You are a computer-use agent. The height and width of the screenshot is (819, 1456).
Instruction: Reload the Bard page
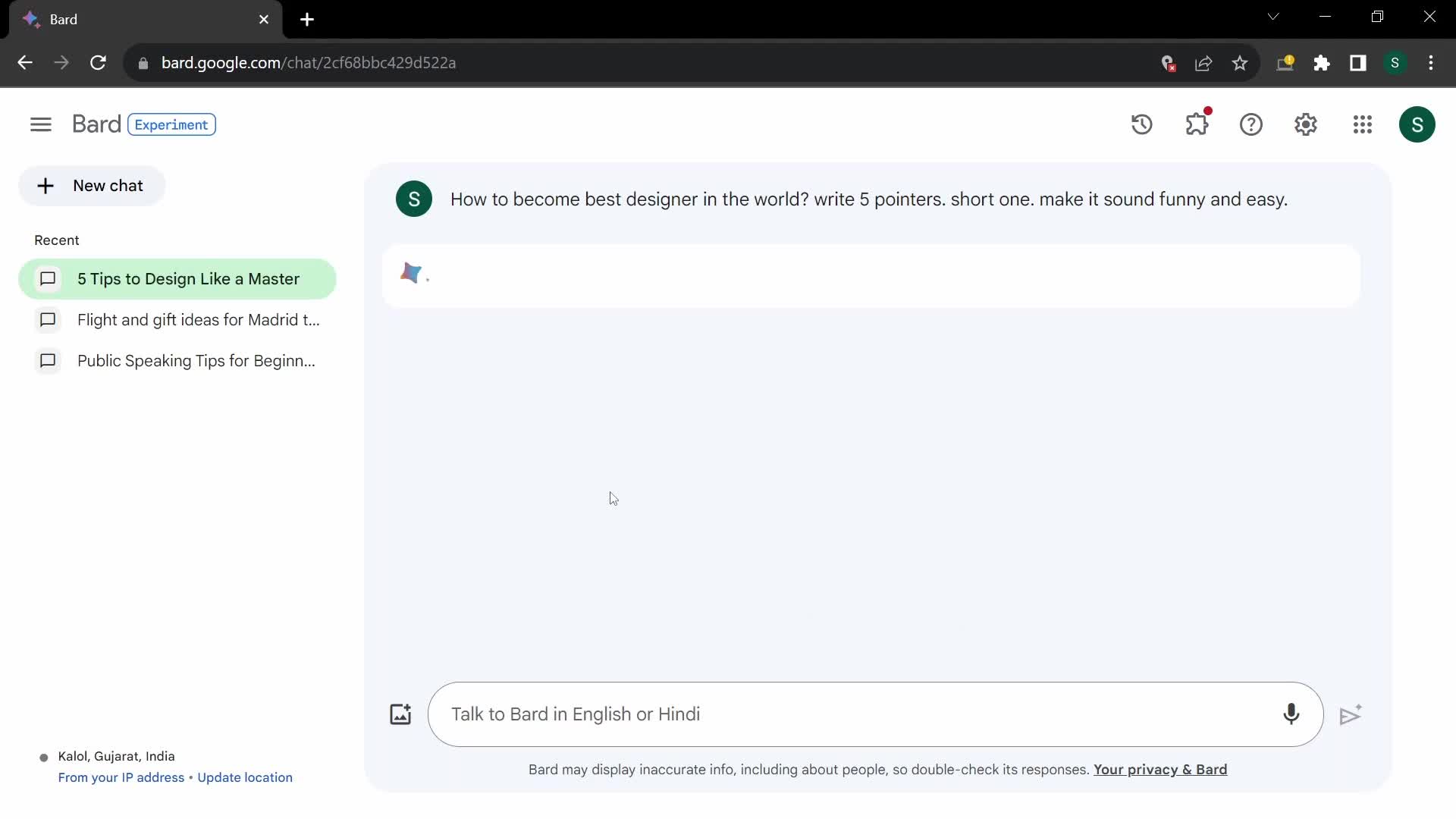coord(98,63)
